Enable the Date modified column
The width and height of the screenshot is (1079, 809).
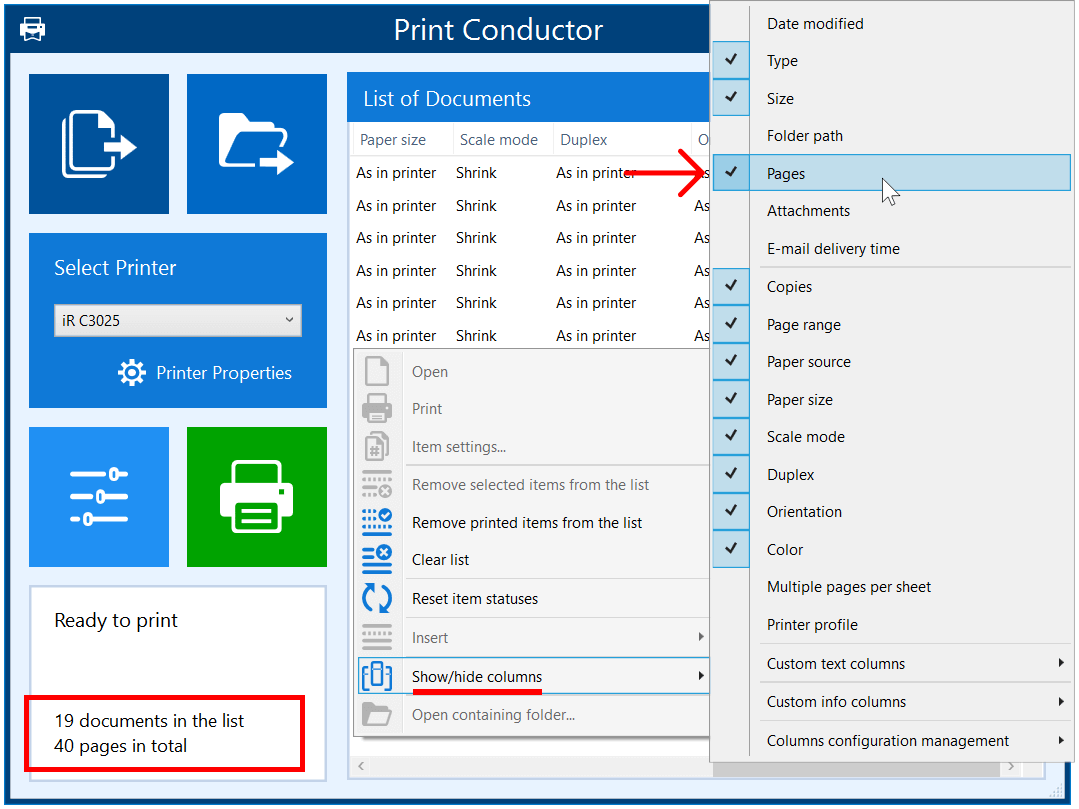pos(814,24)
